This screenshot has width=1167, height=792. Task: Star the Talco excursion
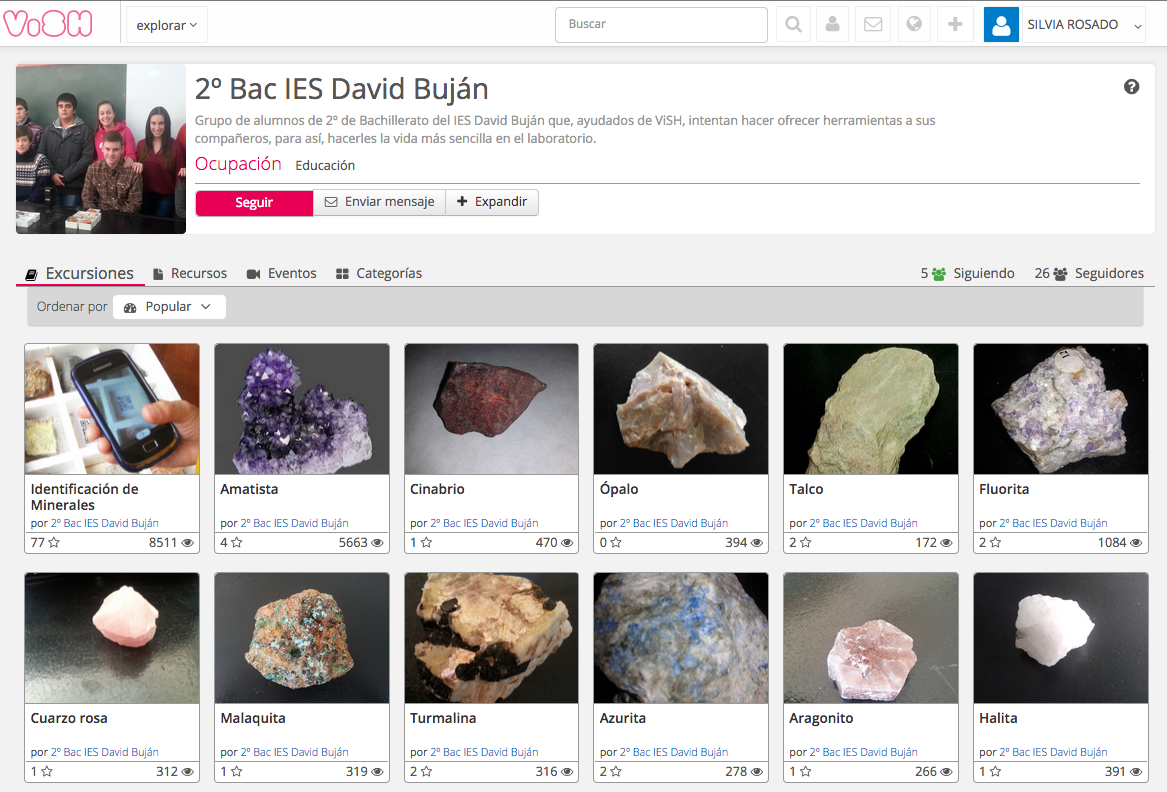[805, 542]
